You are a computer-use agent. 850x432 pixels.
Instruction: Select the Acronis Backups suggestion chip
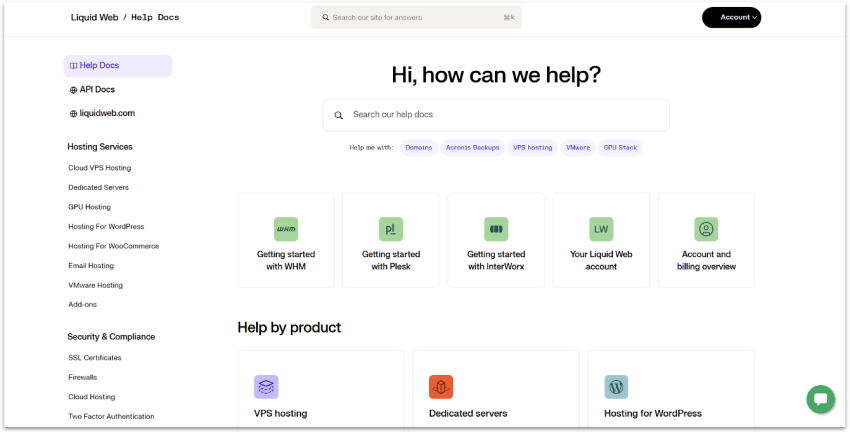tap(473, 147)
